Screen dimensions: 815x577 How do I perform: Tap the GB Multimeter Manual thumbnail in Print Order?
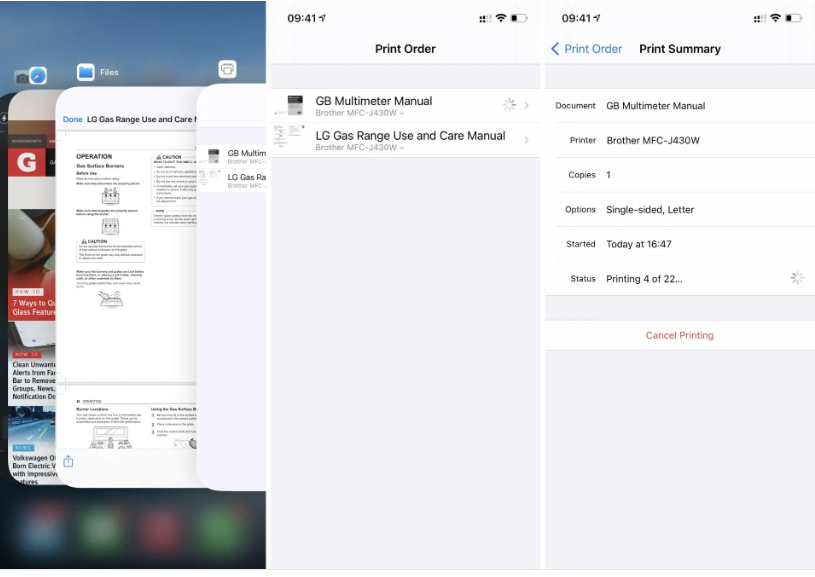click(295, 106)
